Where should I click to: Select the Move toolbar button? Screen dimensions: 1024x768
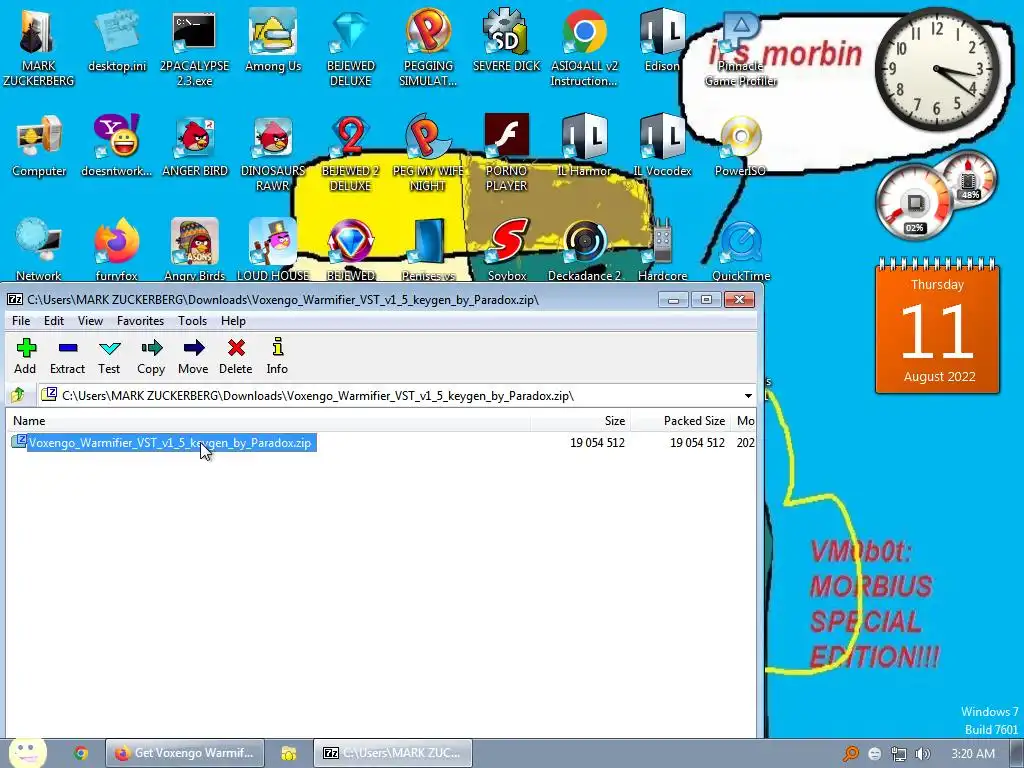click(193, 356)
